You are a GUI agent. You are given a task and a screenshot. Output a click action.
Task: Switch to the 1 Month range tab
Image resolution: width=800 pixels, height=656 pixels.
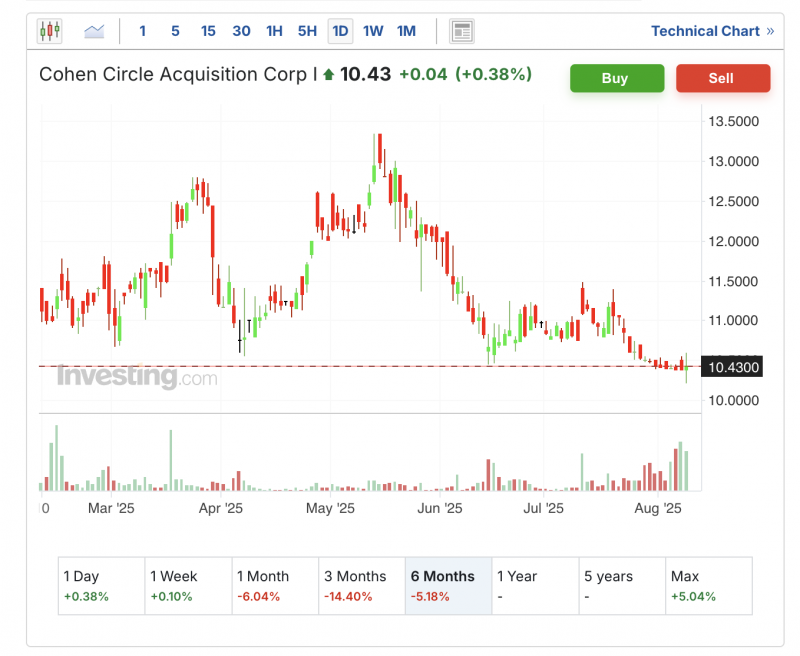pyautogui.click(x=274, y=586)
